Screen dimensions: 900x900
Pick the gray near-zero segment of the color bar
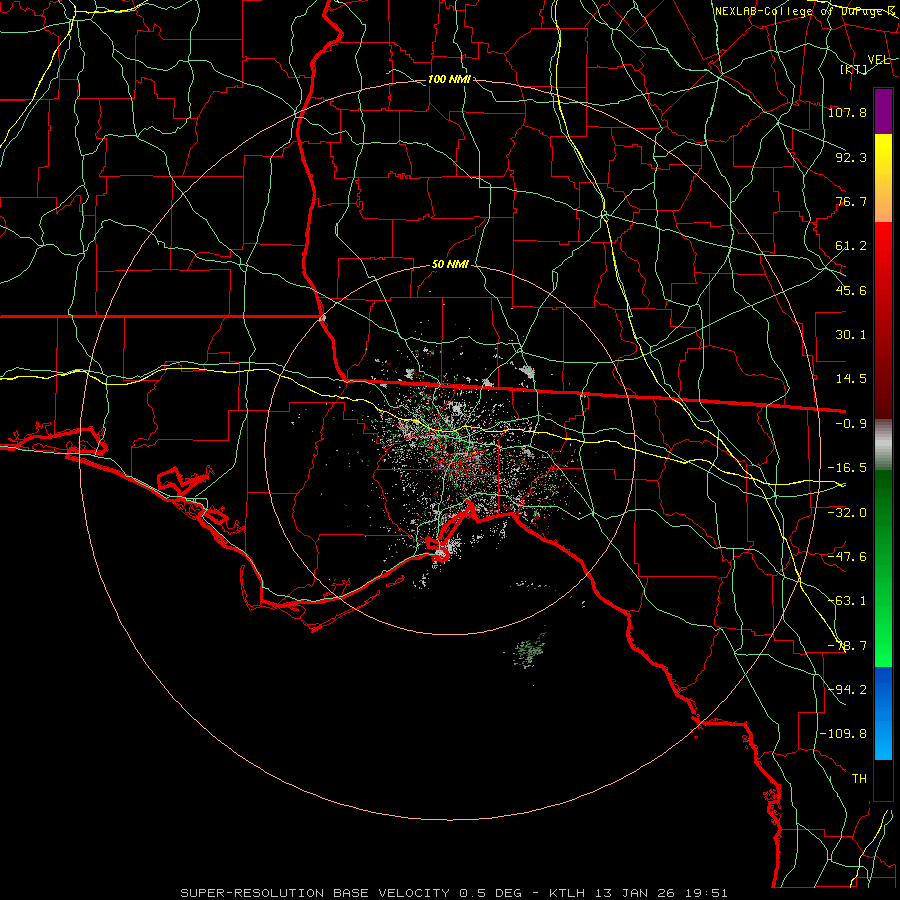pos(883,444)
